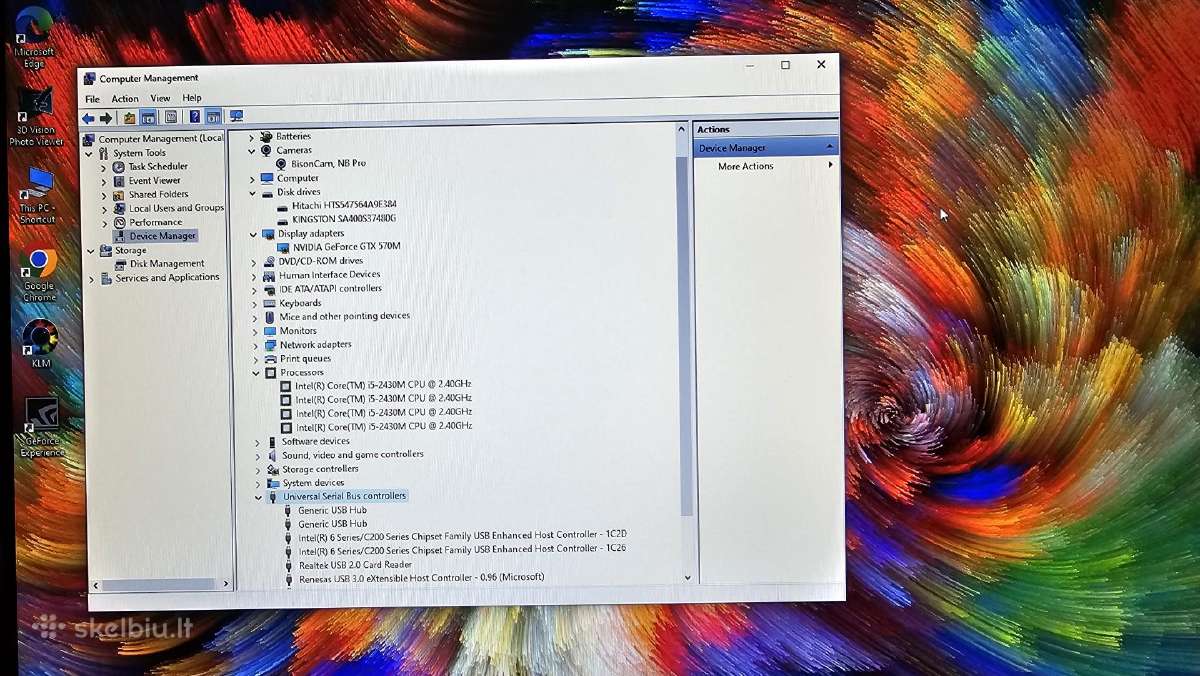Click the blue Help question mark icon

tap(194, 117)
